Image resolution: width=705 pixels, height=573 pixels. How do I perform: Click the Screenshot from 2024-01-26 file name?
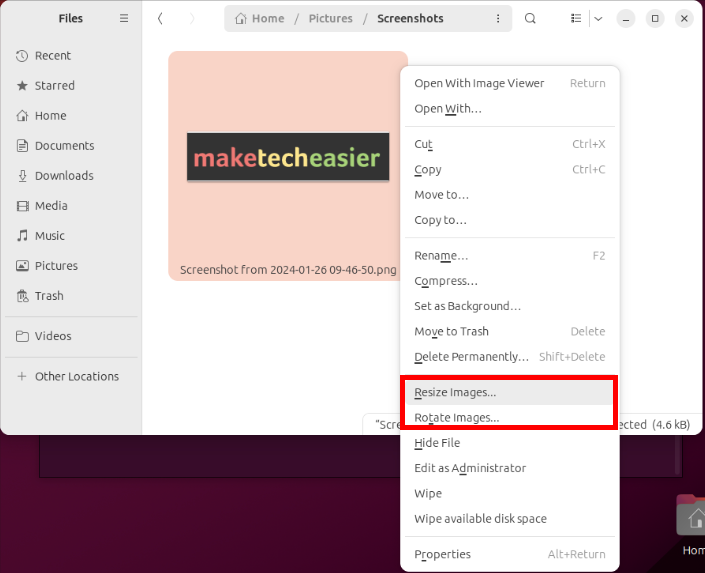(288, 269)
